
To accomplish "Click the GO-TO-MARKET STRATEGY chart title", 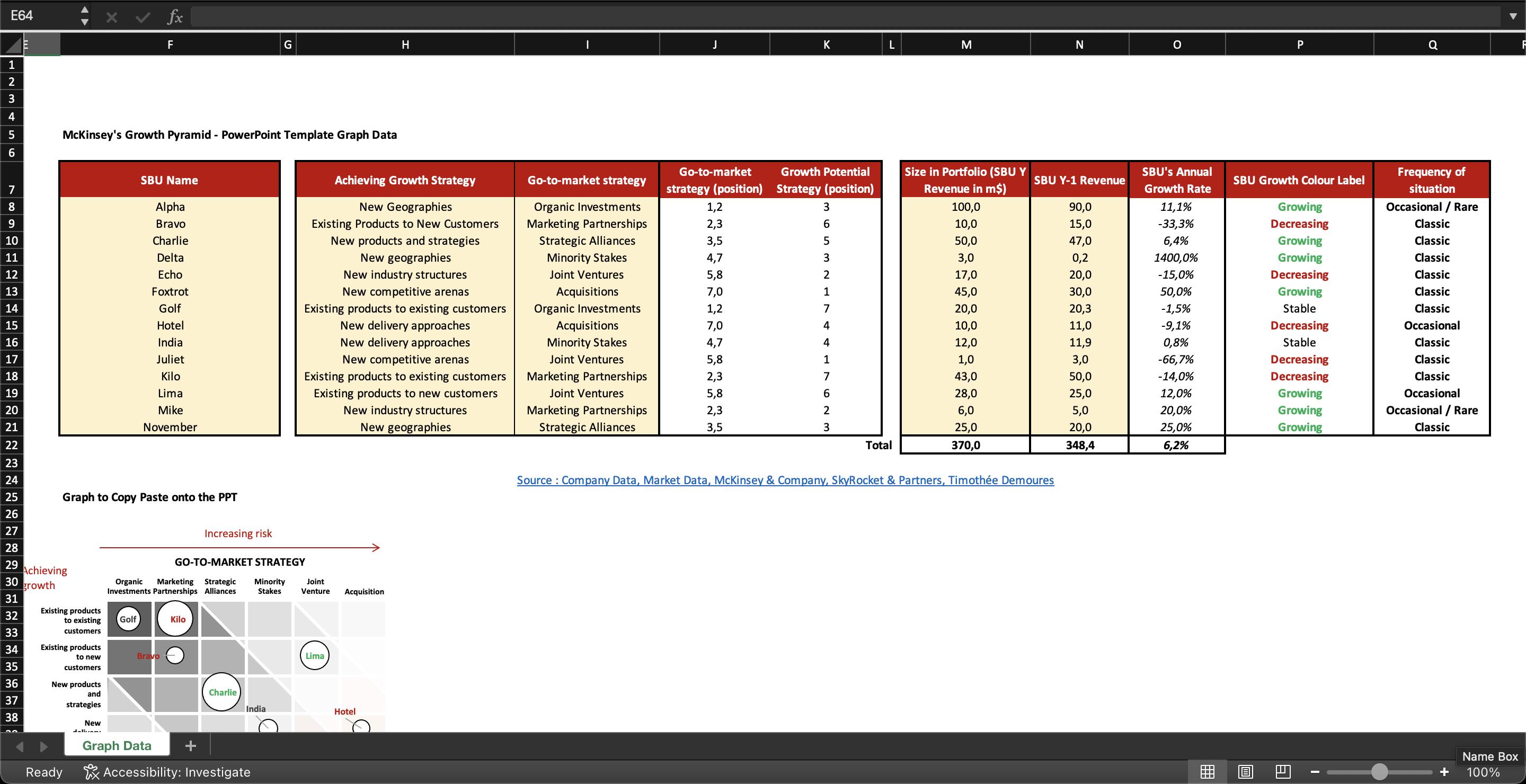I will [x=240, y=562].
